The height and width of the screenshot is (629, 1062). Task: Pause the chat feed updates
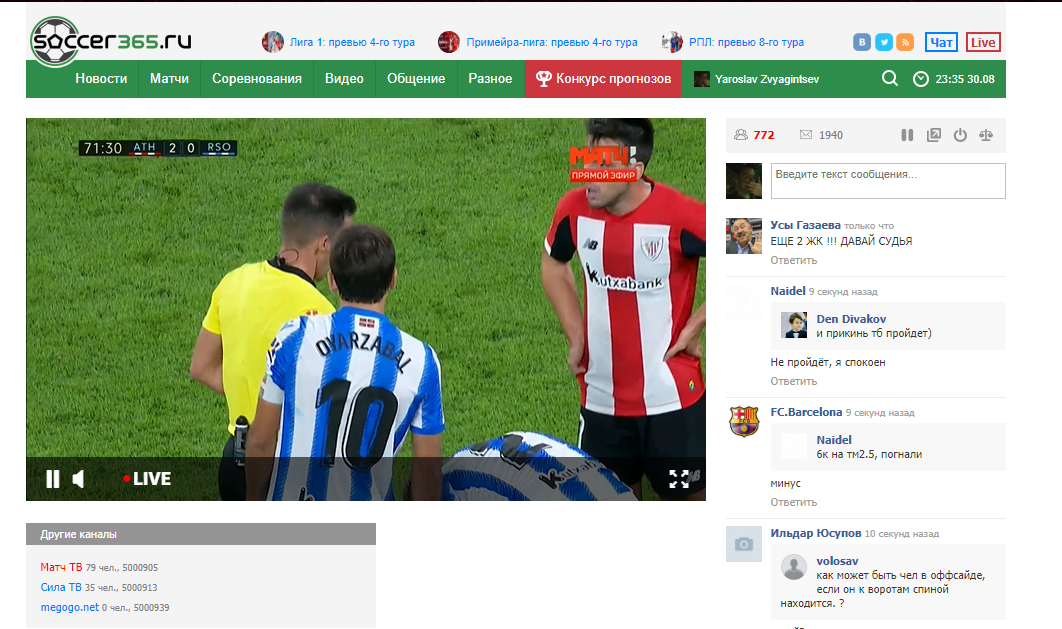coord(907,135)
